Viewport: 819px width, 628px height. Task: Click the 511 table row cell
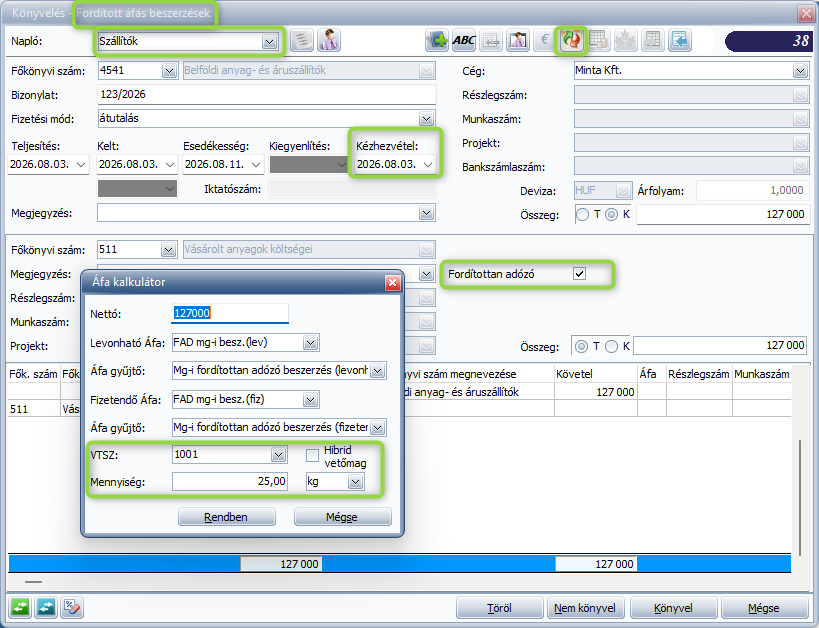coord(34,409)
